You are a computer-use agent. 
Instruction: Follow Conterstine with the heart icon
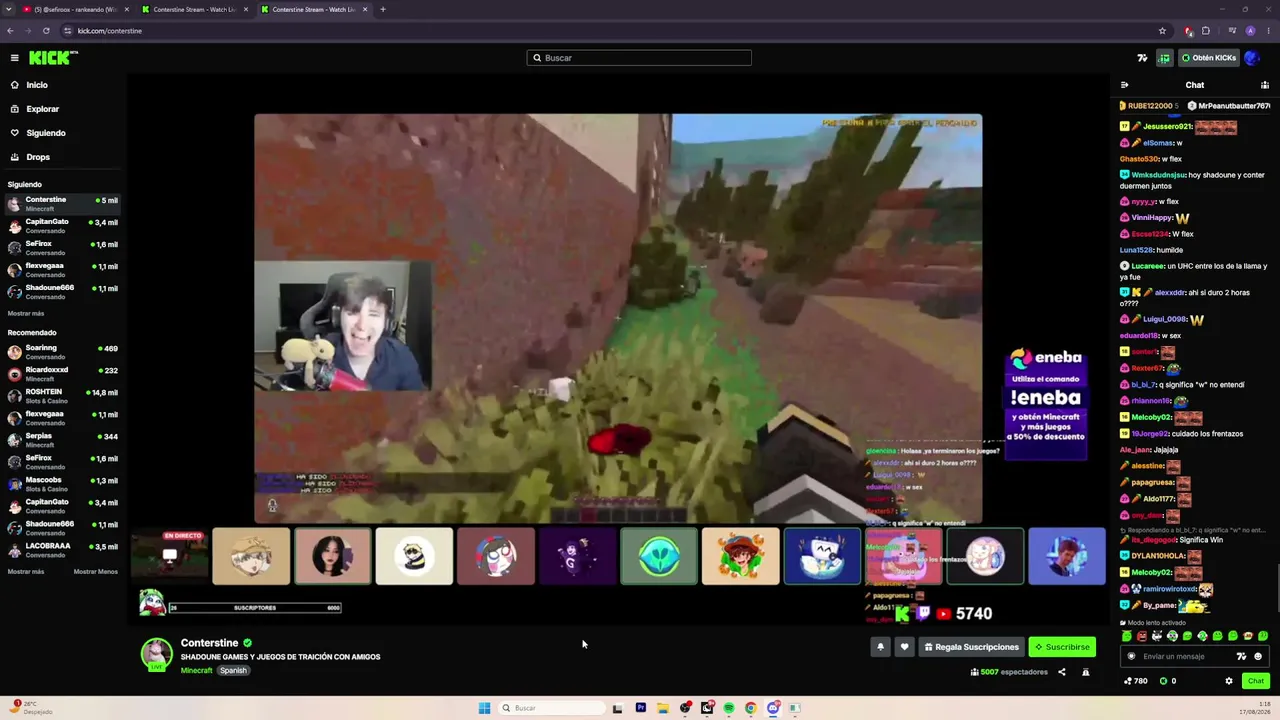[x=904, y=647]
